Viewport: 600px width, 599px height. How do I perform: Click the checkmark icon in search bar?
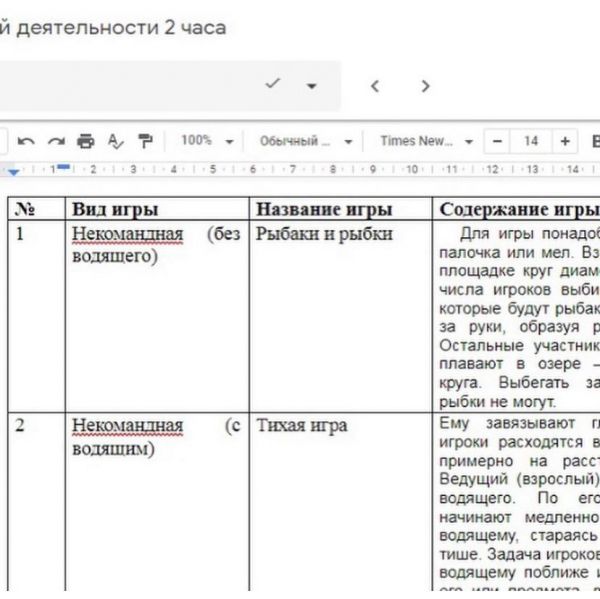click(x=272, y=85)
